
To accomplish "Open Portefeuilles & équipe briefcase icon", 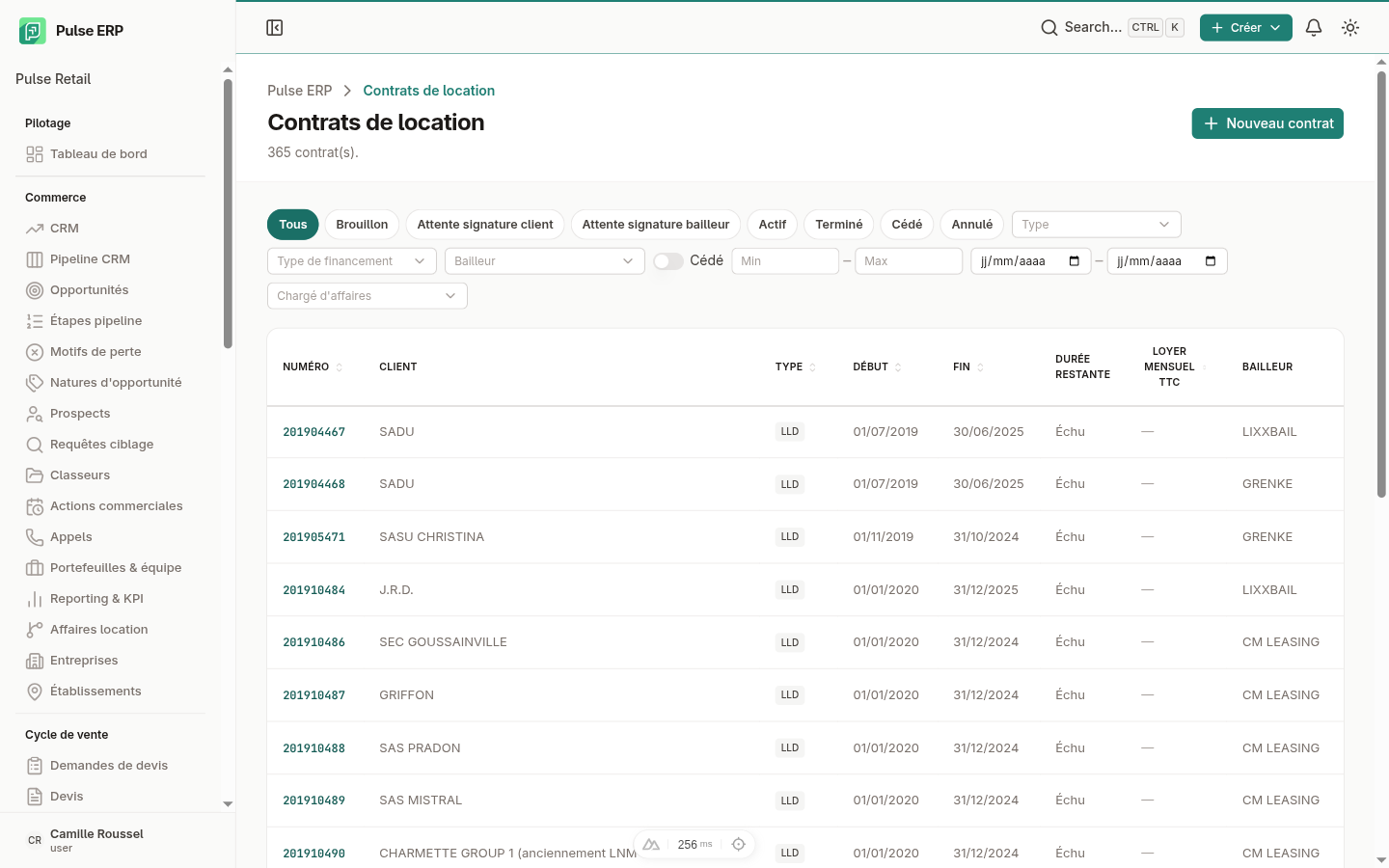I will click(x=35, y=568).
